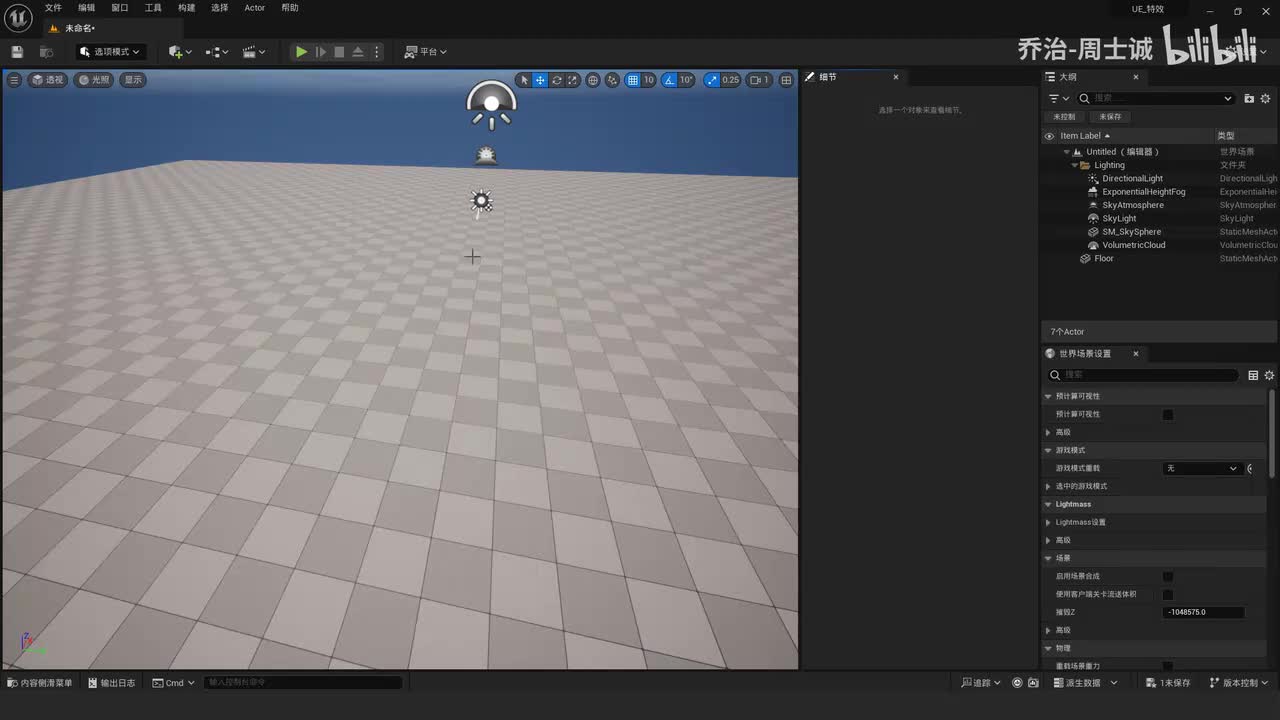Toggle grid snapping in viewport toolbar
This screenshot has height=720, width=1280.
633,80
